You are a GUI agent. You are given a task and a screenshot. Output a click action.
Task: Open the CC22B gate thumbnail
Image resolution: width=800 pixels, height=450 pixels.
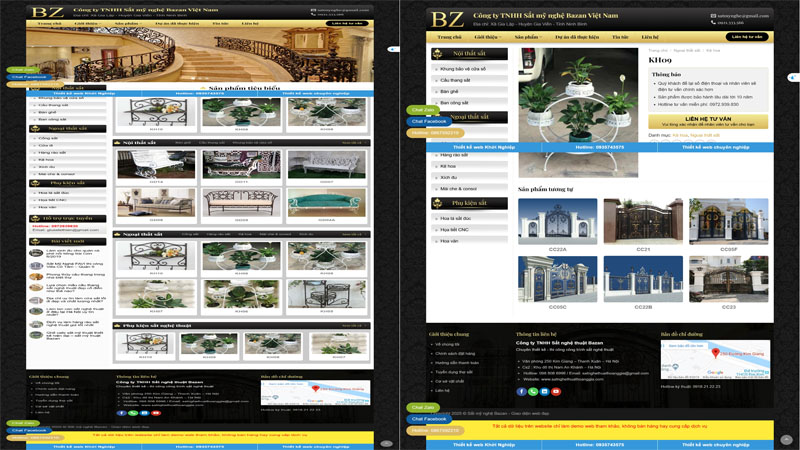pos(643,279)
